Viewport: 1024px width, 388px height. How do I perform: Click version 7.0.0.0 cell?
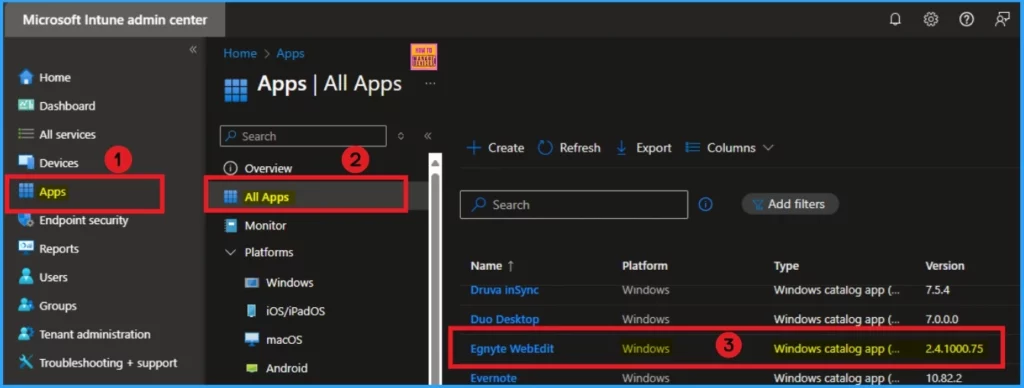942,319
